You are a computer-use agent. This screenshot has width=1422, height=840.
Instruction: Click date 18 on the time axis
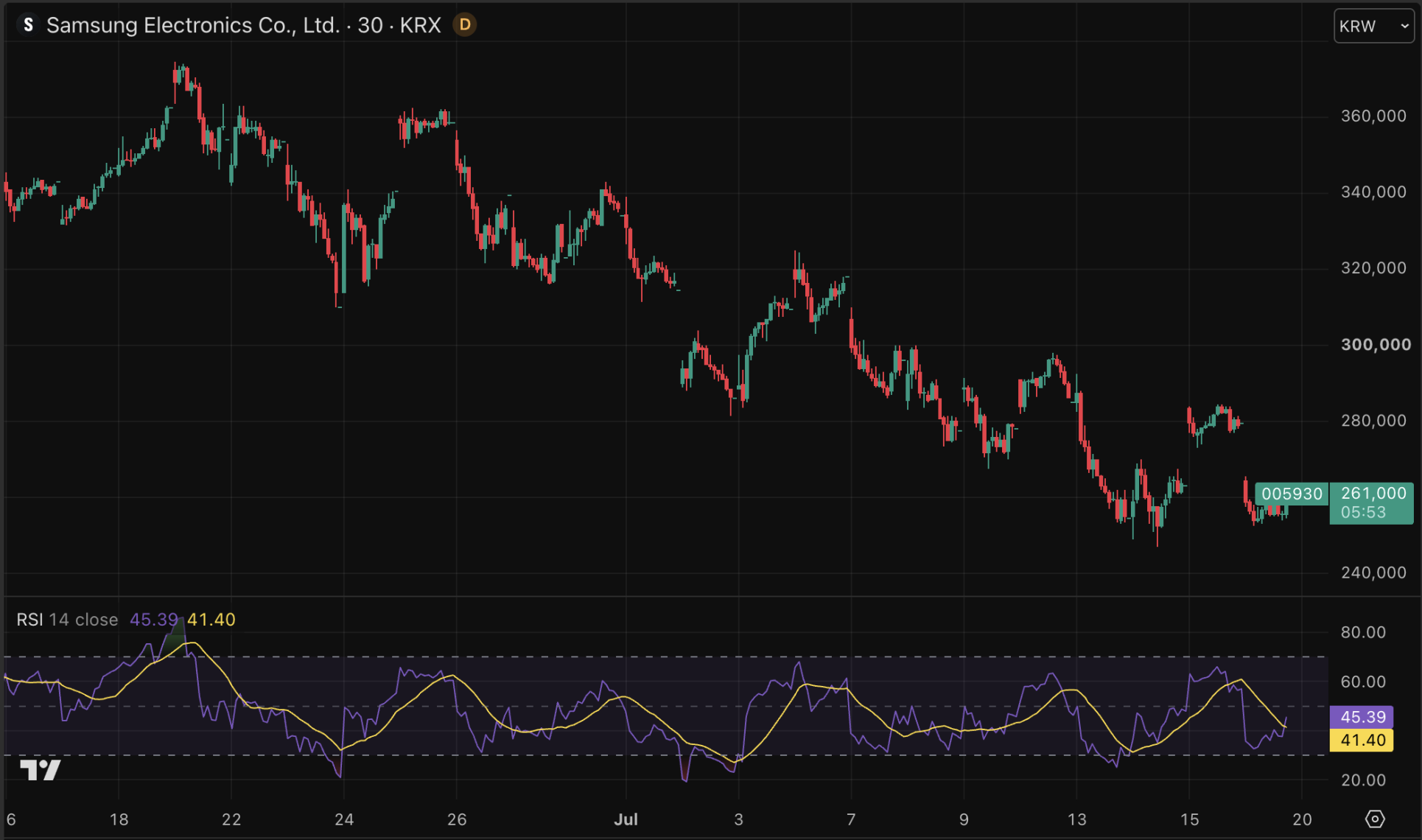[119, 819]
